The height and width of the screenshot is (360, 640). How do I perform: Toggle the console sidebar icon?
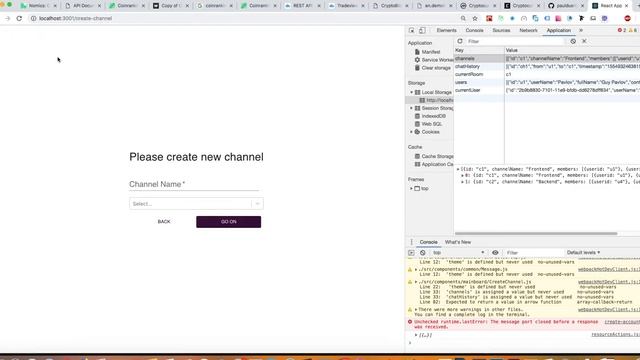pyautogui.click(x=411, y=253)
